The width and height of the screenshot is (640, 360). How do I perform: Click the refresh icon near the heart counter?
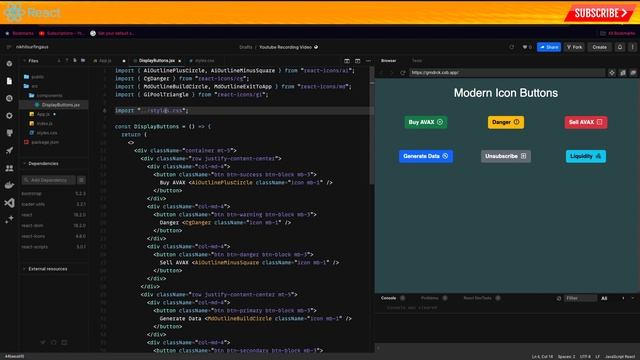511,47
